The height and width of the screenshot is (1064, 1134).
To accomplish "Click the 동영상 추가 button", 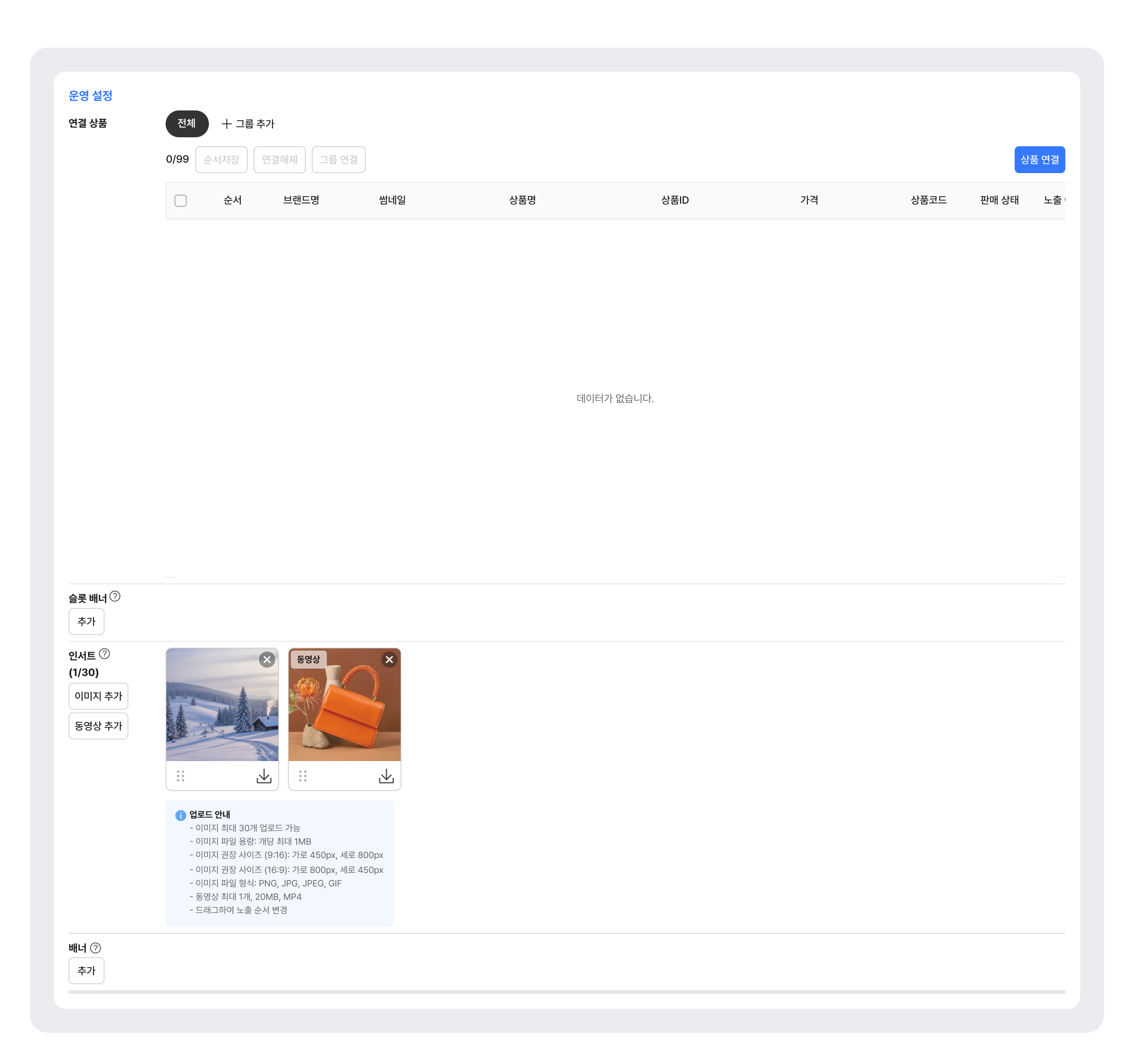I will (x=98, y=726).
